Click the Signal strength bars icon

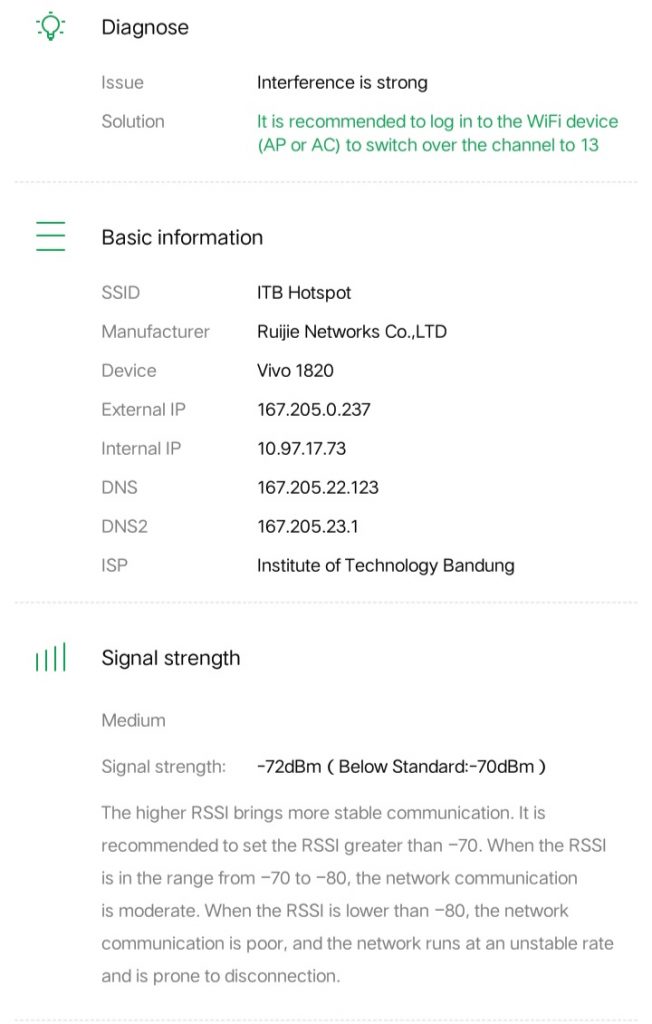pyautogui.click(x=50, y=658)
